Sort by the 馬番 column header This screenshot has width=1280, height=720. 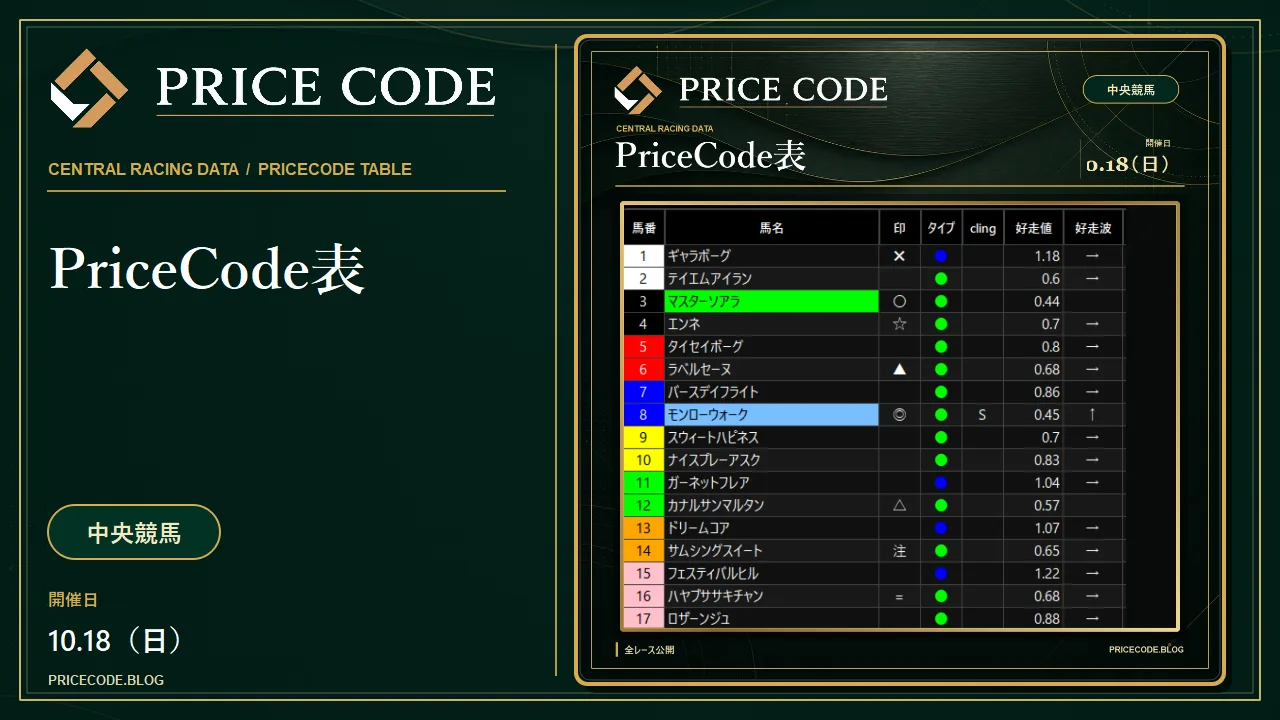pyautogui.click(x=644, y=228)
